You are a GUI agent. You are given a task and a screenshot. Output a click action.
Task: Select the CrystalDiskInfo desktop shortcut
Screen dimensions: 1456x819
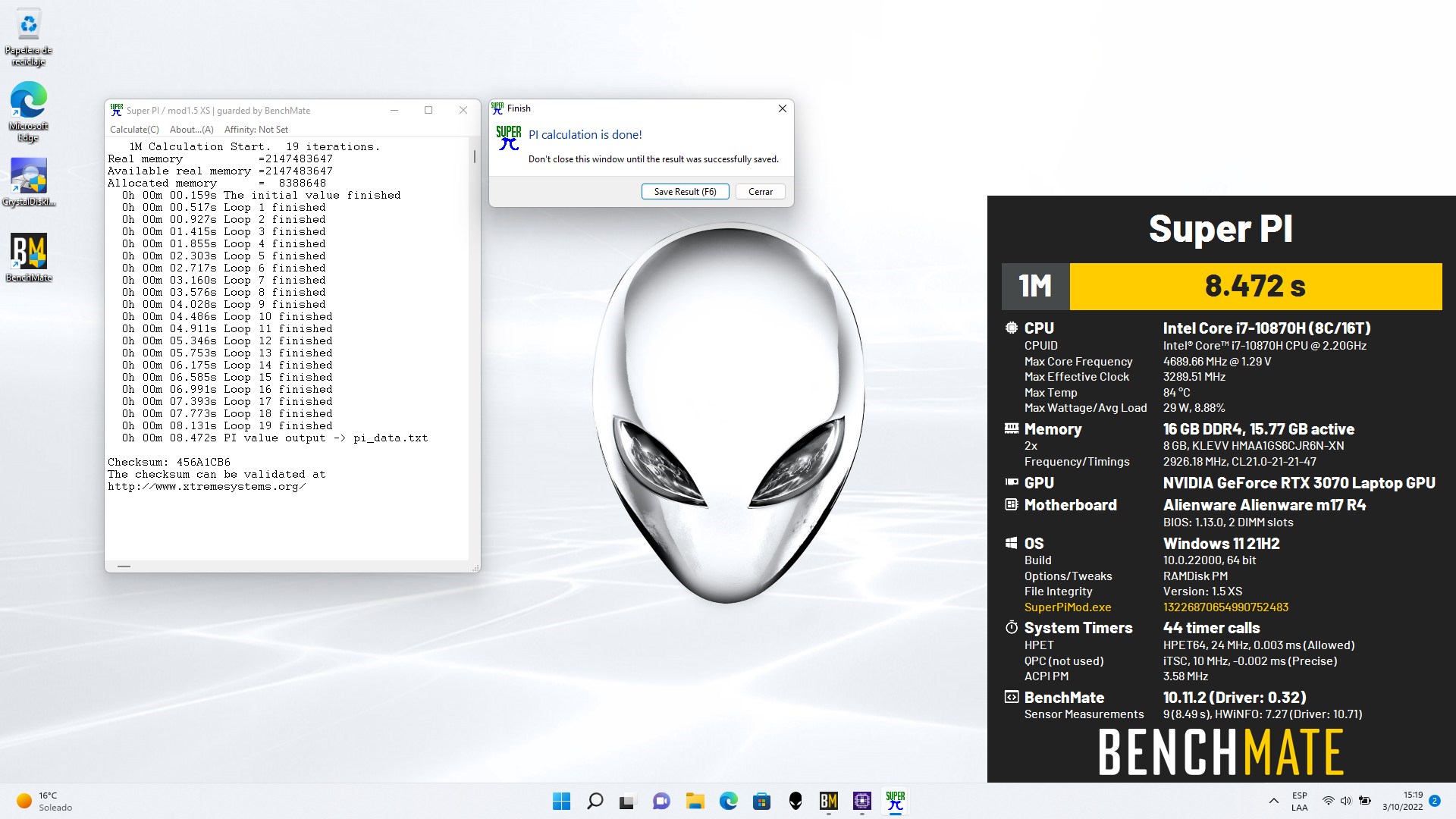(x=29, y=182)
